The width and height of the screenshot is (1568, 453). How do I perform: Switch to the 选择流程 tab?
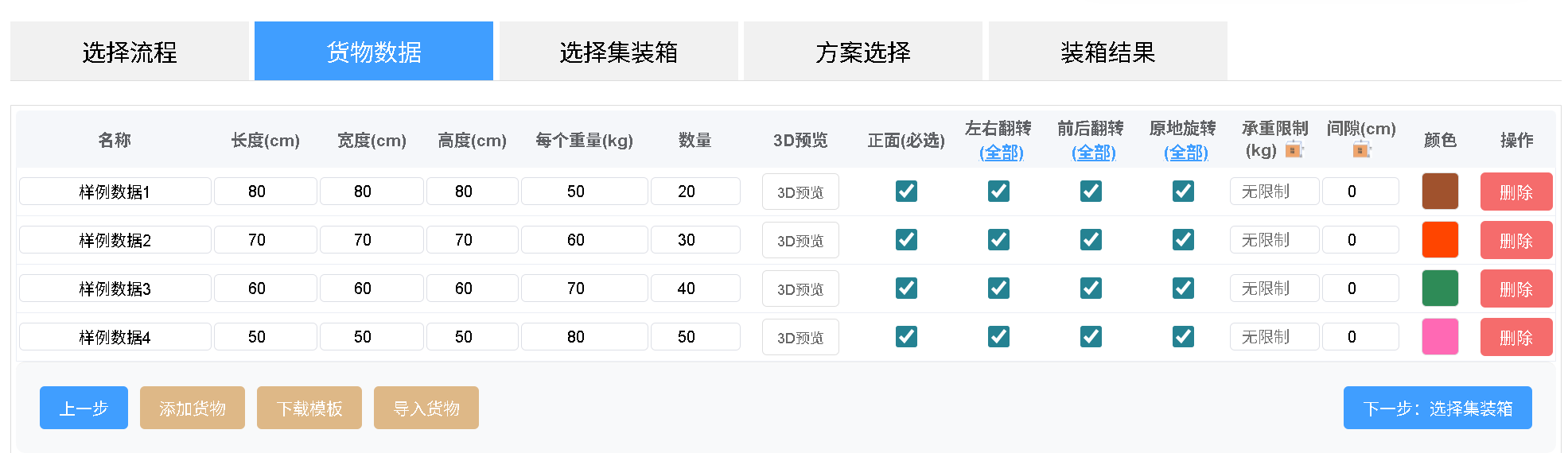coord(130,51)
